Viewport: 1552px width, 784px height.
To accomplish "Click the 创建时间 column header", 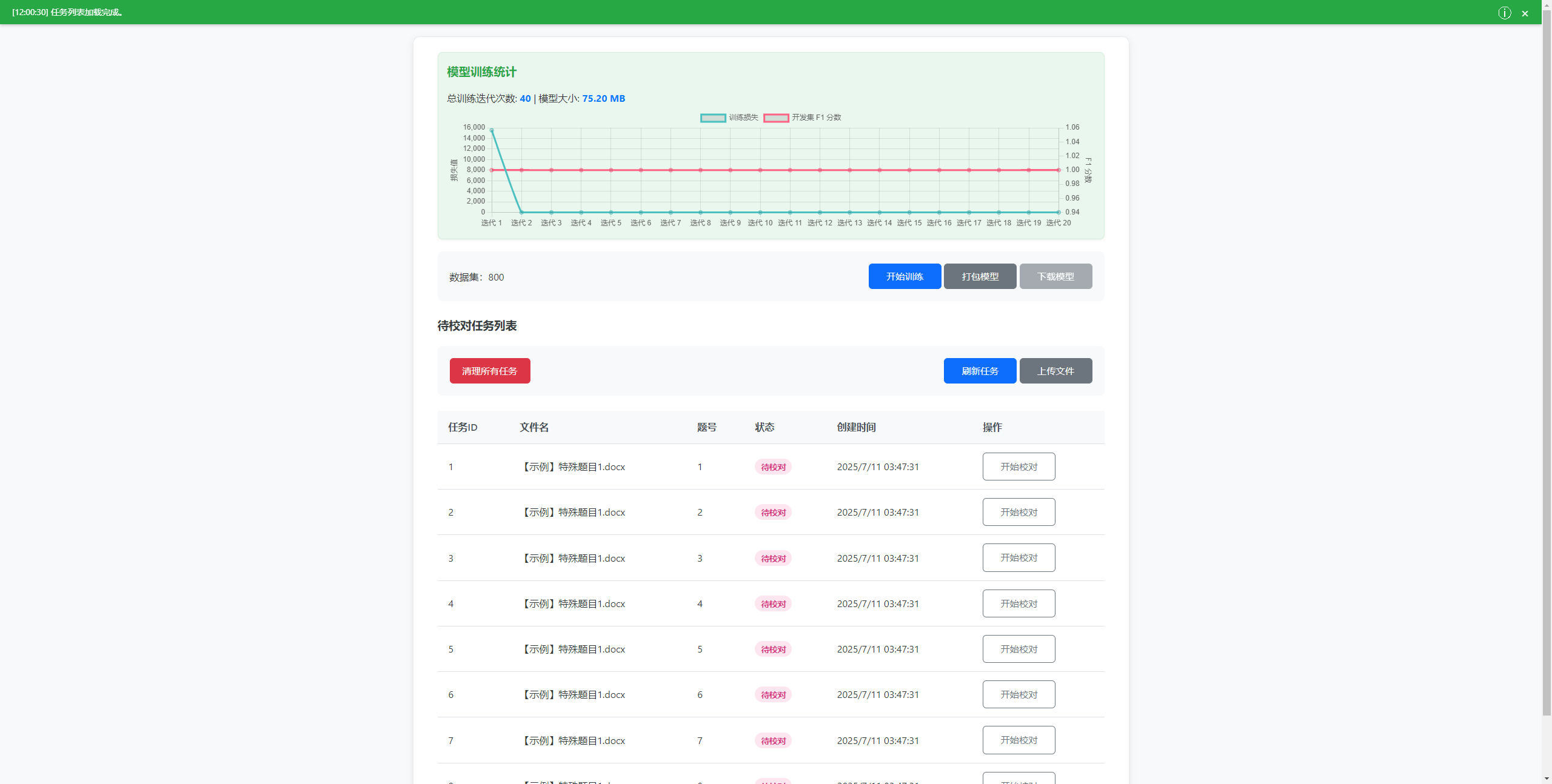I will (x=856, y=427).
